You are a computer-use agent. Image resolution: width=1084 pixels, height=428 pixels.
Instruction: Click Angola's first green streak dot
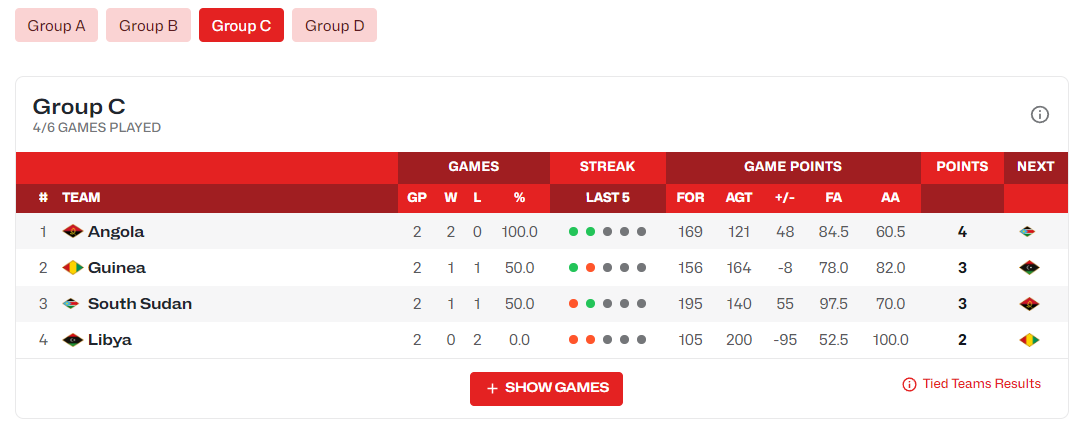click(574, 232)
